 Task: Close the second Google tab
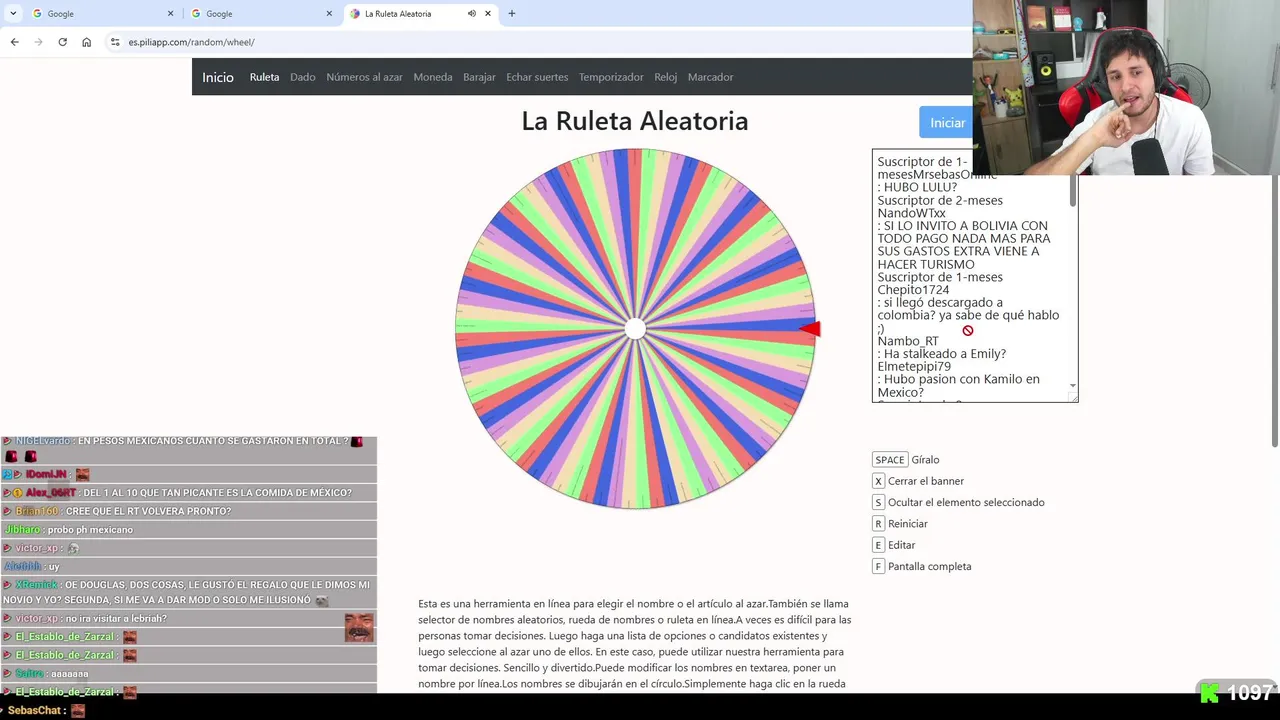click(329, 14)
